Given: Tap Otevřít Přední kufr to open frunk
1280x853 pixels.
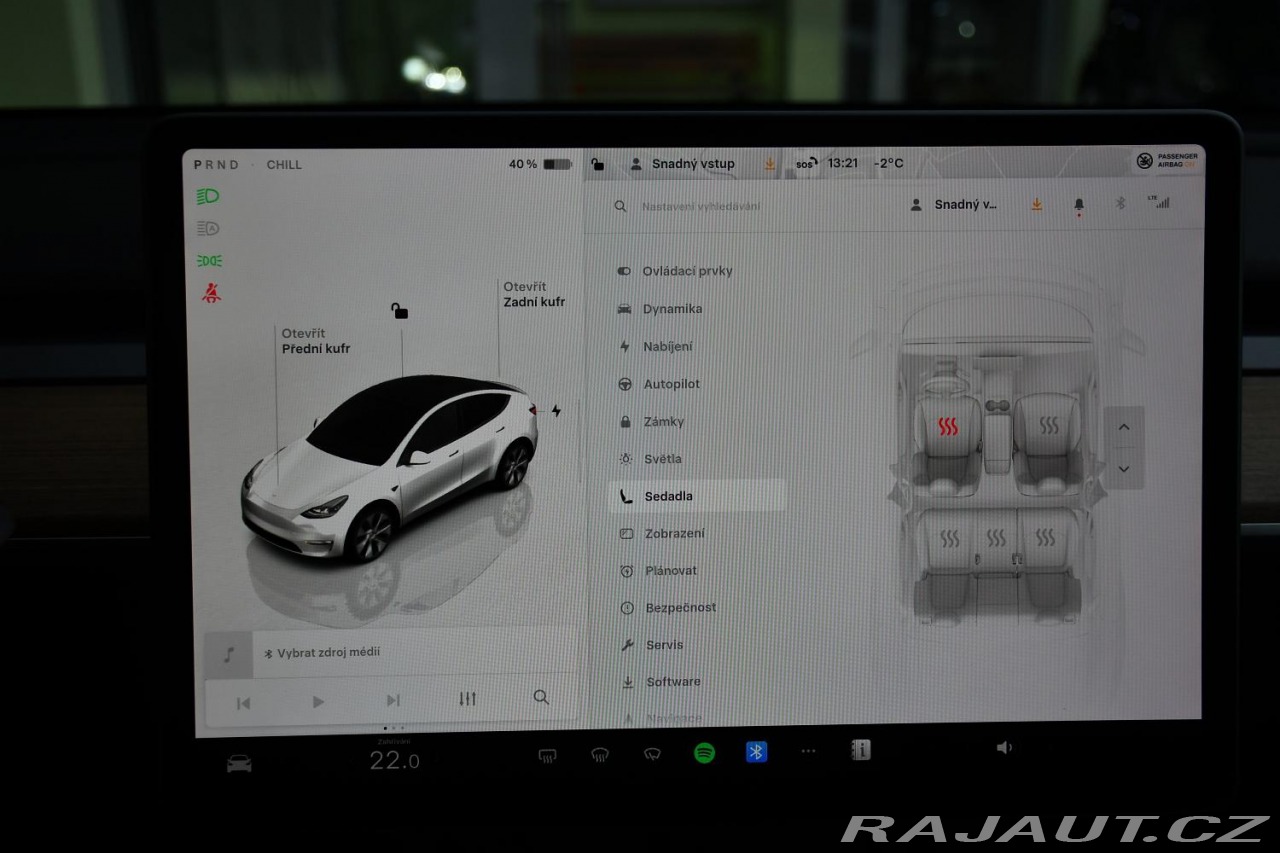Looking at the screenshot, I should pos(315,341).
